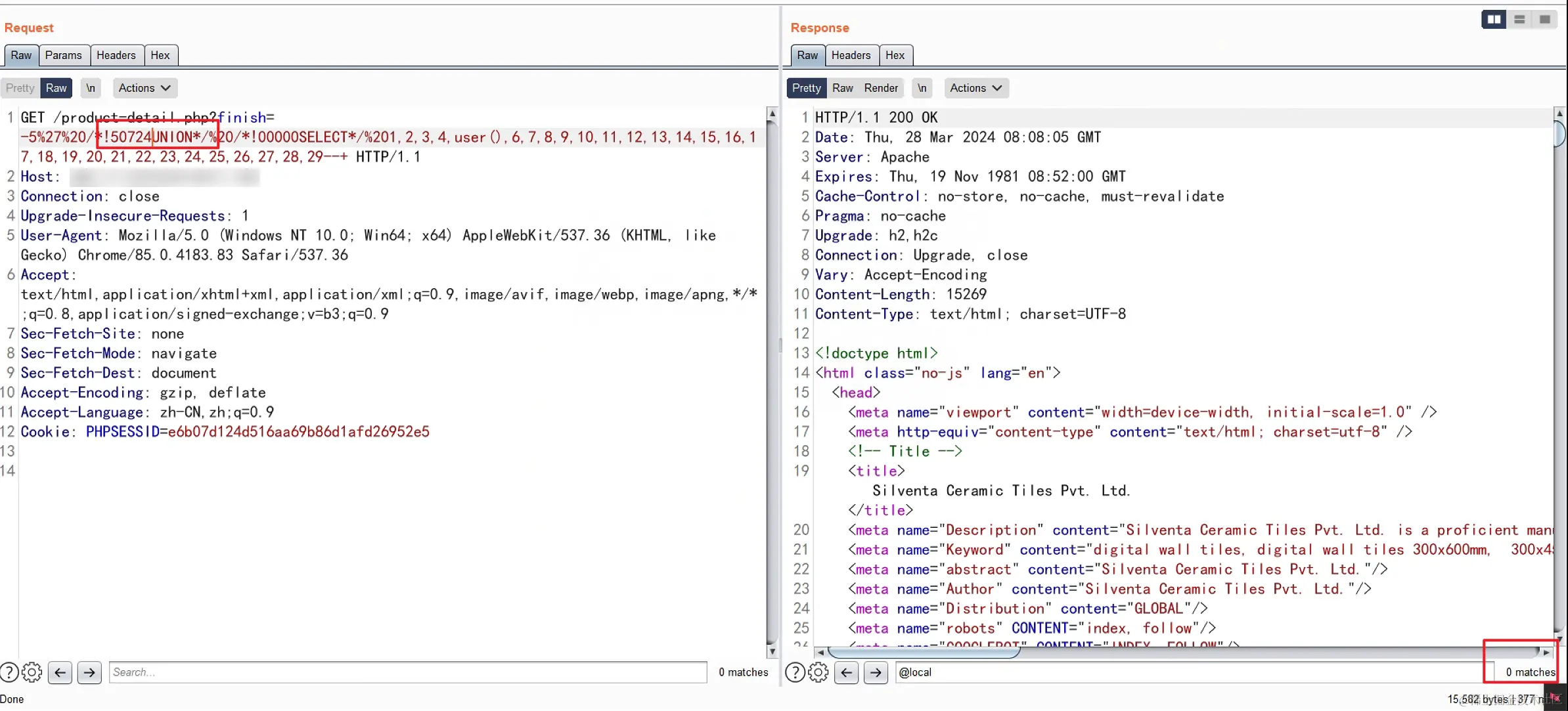Open request search settings gear
The height and width of the screenshot is (711, 1568).
[32, 672]
